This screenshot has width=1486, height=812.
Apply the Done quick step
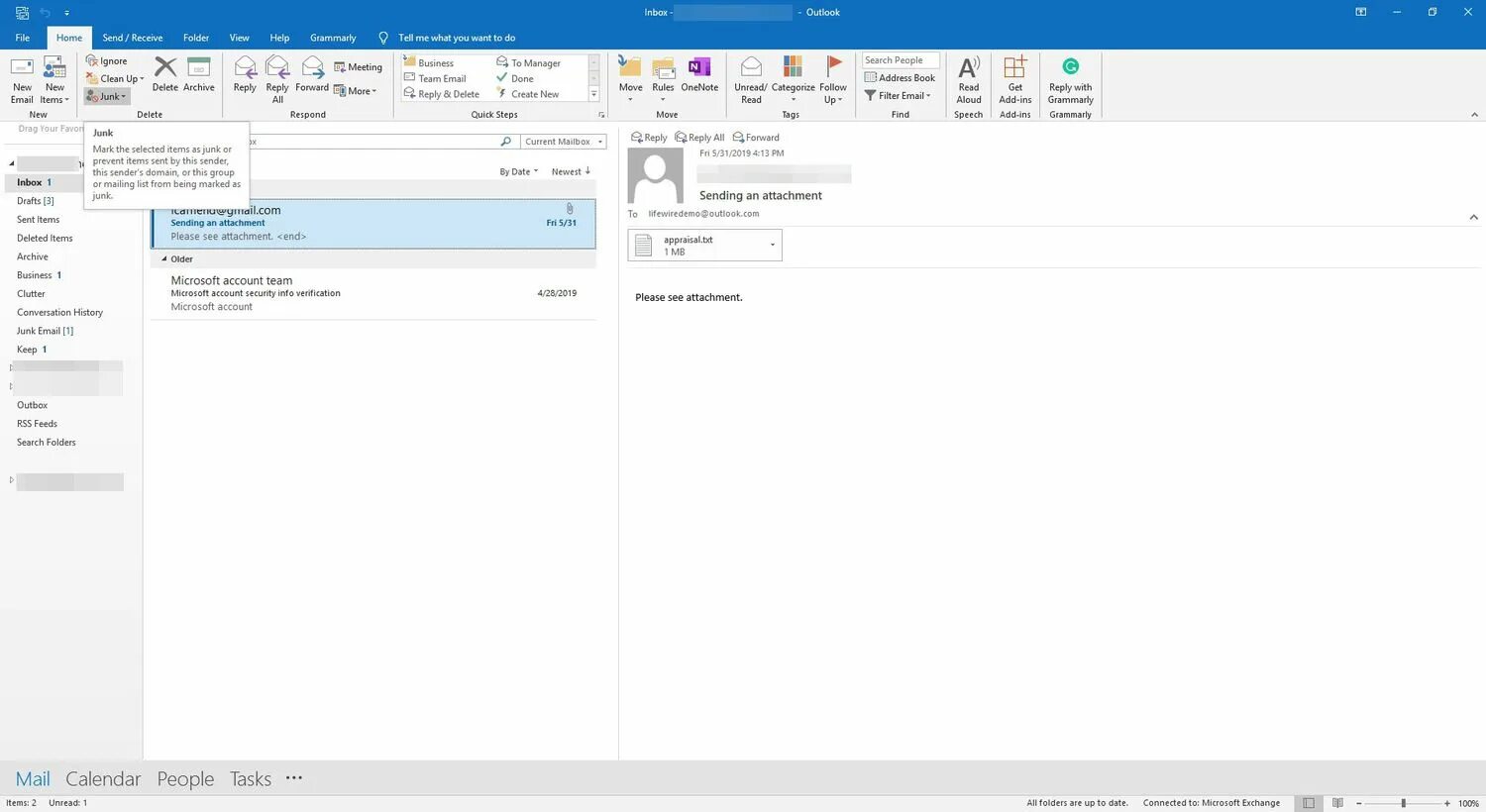click(515, 78)
